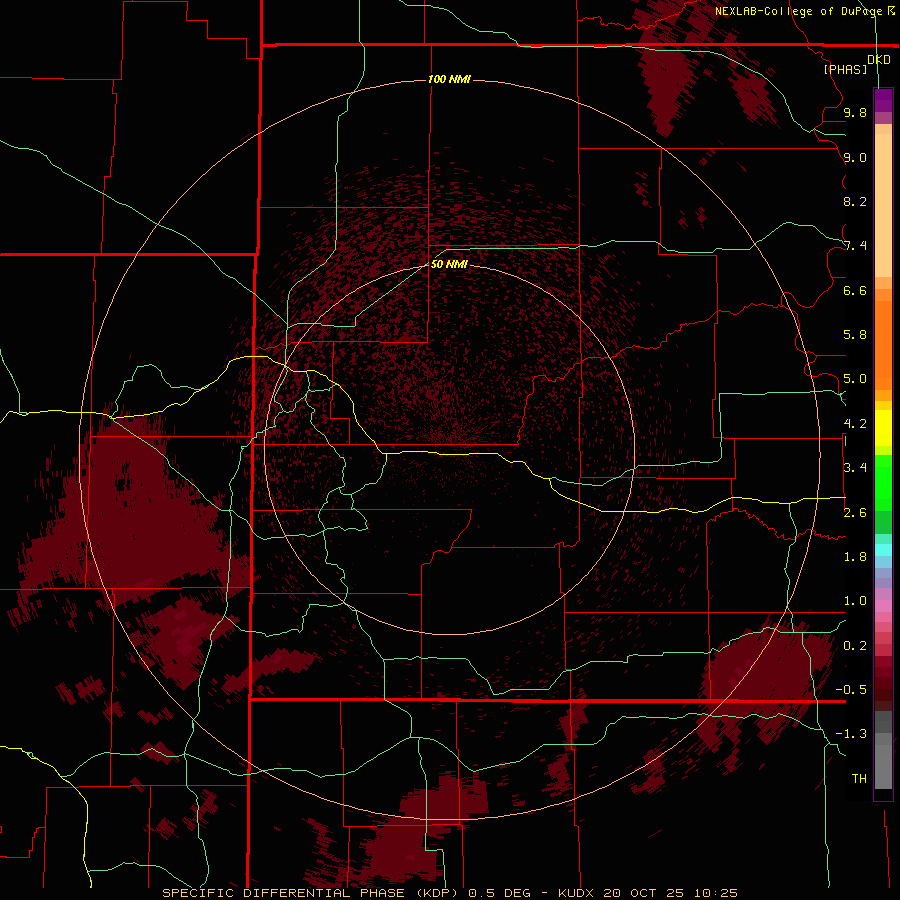Click the gray band at color scale bottom

pyautogui.click(x=883, y=761)
